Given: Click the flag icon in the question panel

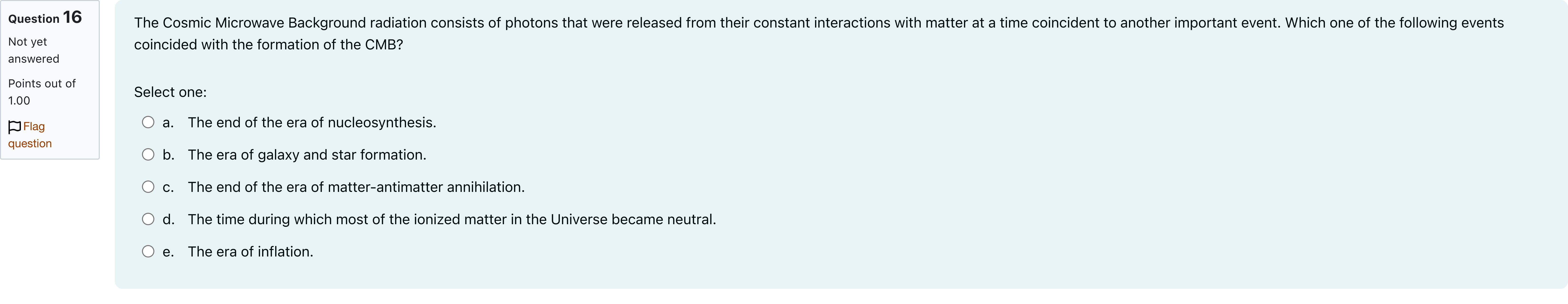Looking at the screenshot, I should click(15, 127).
